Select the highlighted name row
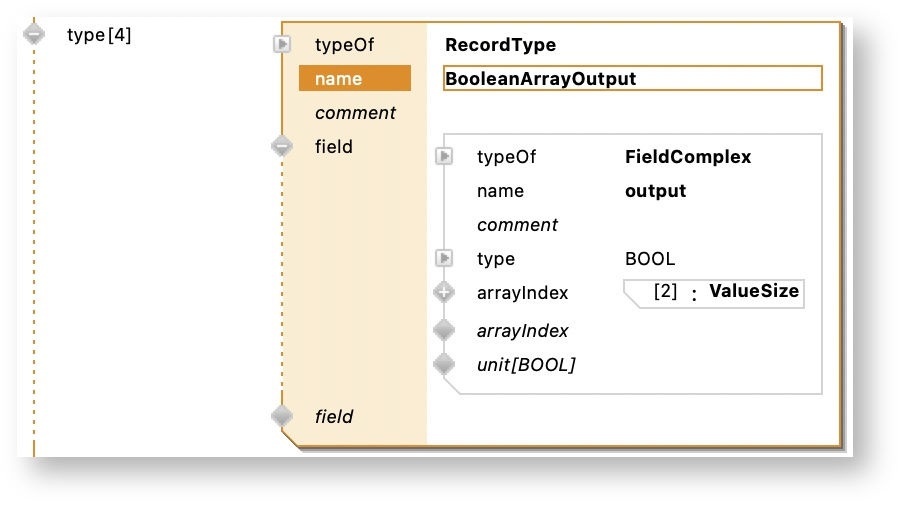Viewport: 901px width, 505px height. tap(354, 79)
